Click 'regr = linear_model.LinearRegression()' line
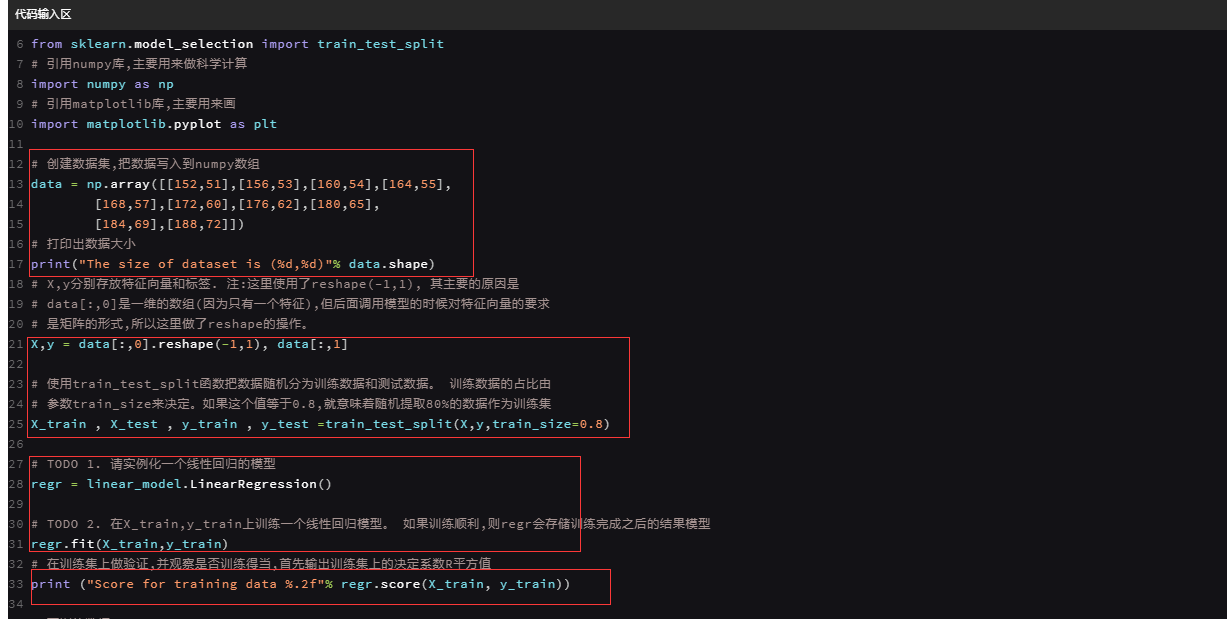1227x619 pixels. coord(181,484)
